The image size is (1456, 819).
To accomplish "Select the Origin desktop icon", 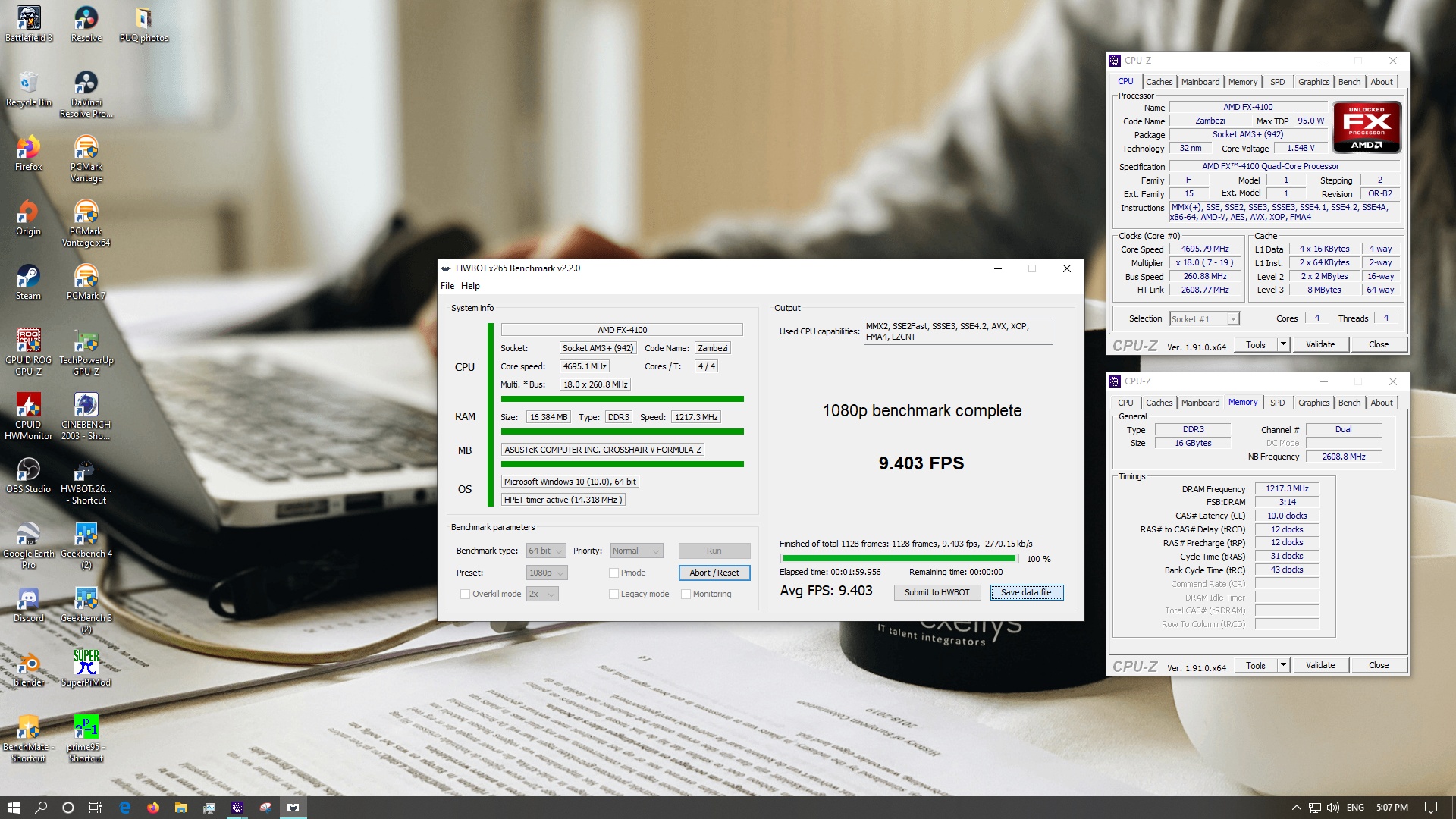I will (29, 217).
